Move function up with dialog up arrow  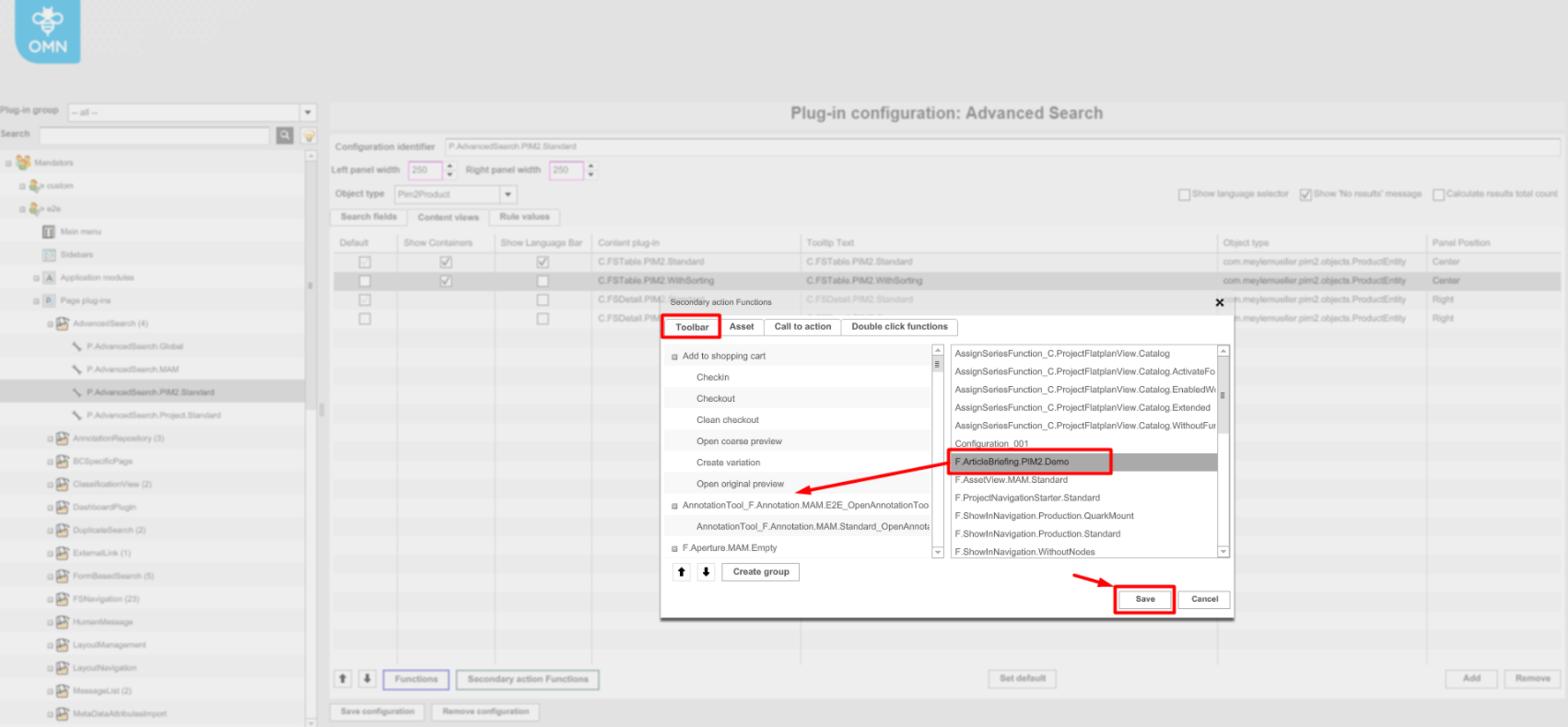click(x=682, y=572)
